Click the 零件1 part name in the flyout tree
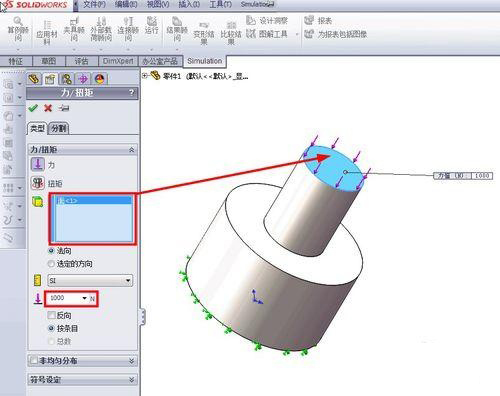The height and width of the screenshot is (396, 500). coord(172,76)
